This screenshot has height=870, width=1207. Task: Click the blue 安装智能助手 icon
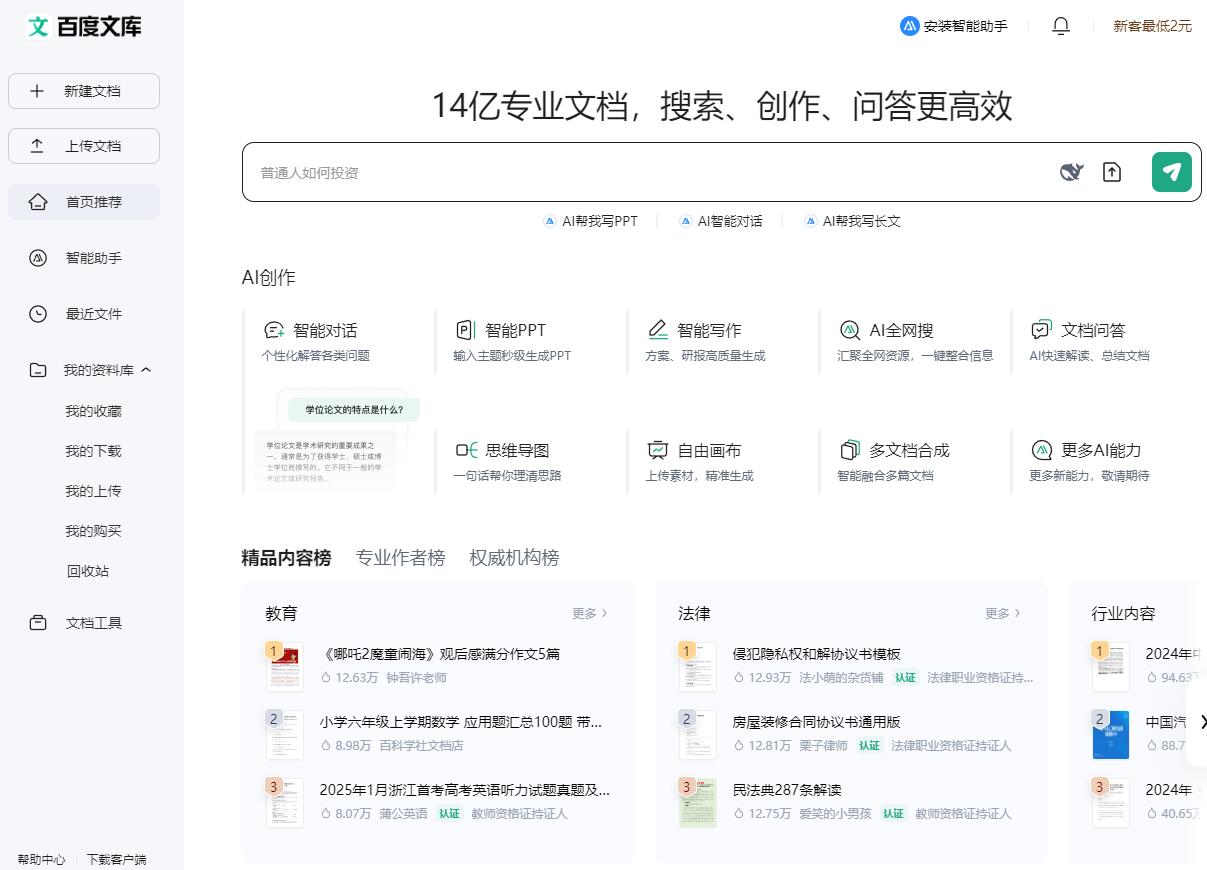pyautogui.click(x=909, y=26)
